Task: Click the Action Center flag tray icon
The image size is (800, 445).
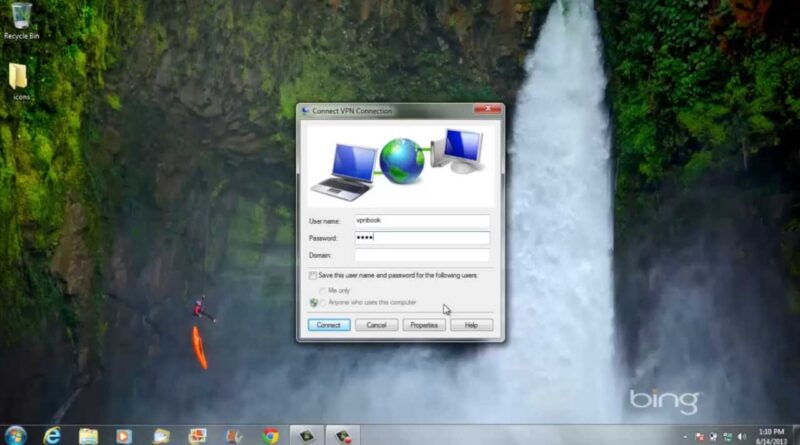Action: (x=700, y=437)
